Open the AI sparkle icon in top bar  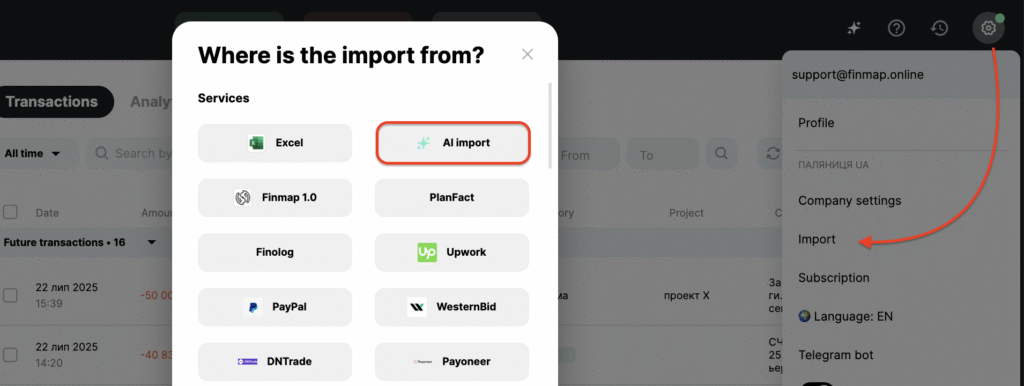[854, 28]
